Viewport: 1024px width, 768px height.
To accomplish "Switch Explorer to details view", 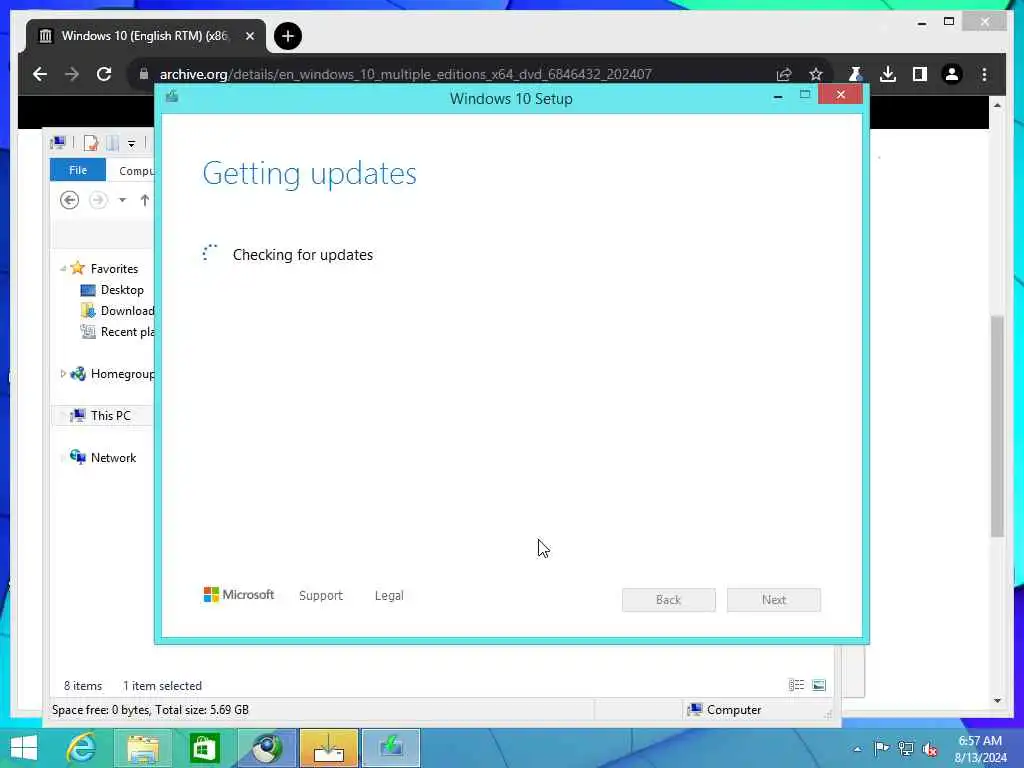I will click(796, 685).
